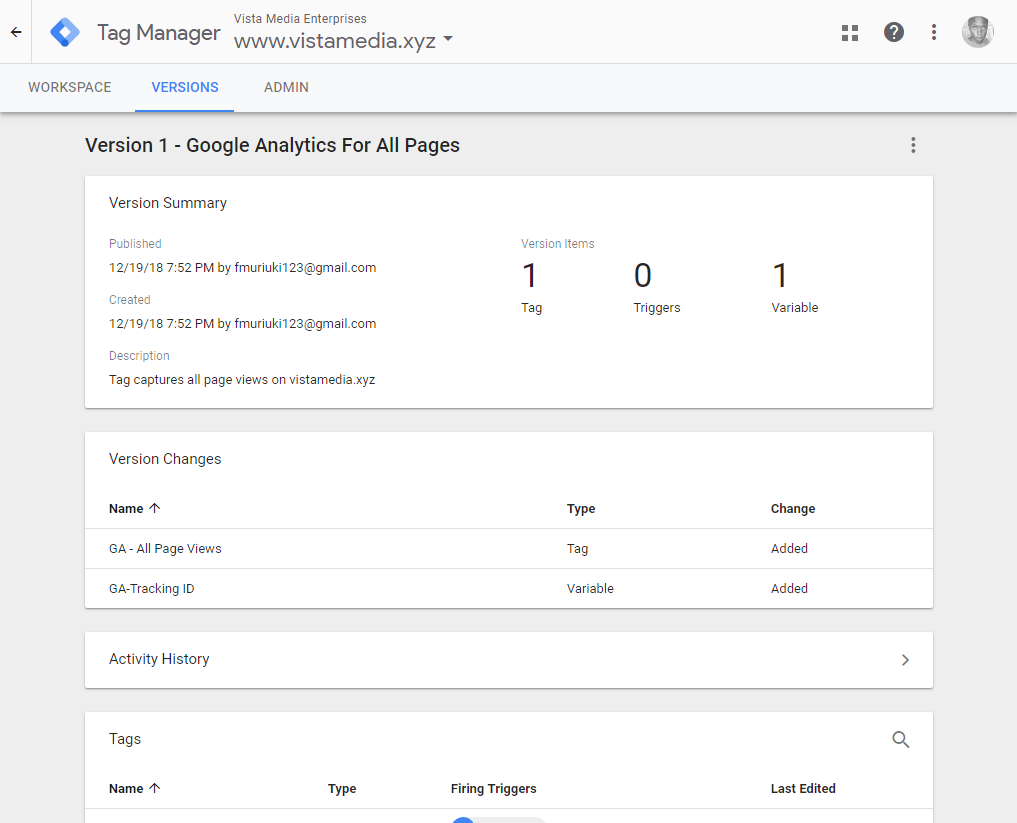Open the GA-Tracking ID variable row
Viewport: 1017px width, 823px height.
pyautogui.click(x=152, y=589)
